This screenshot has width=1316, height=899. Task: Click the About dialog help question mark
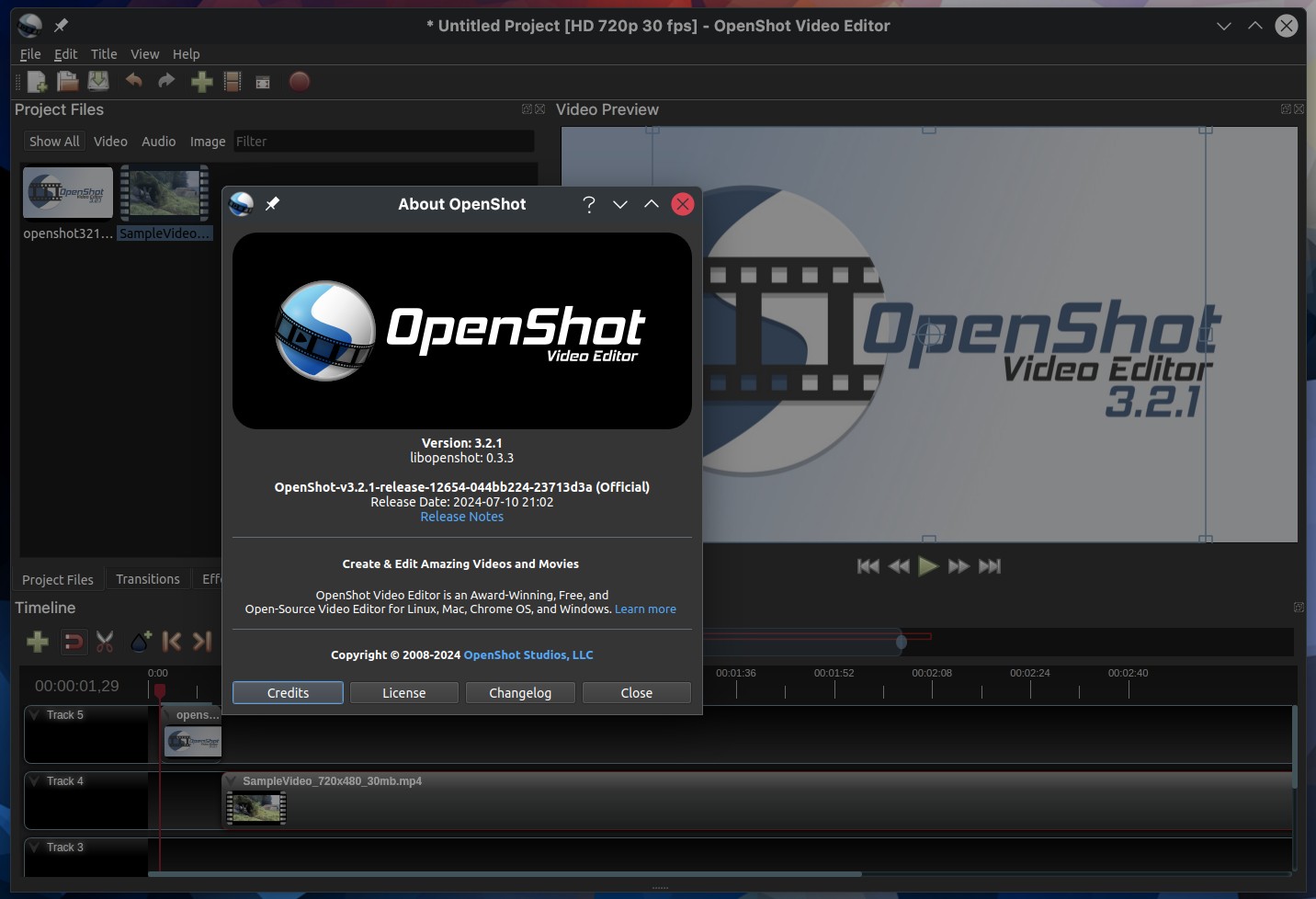tap(589, 204)
